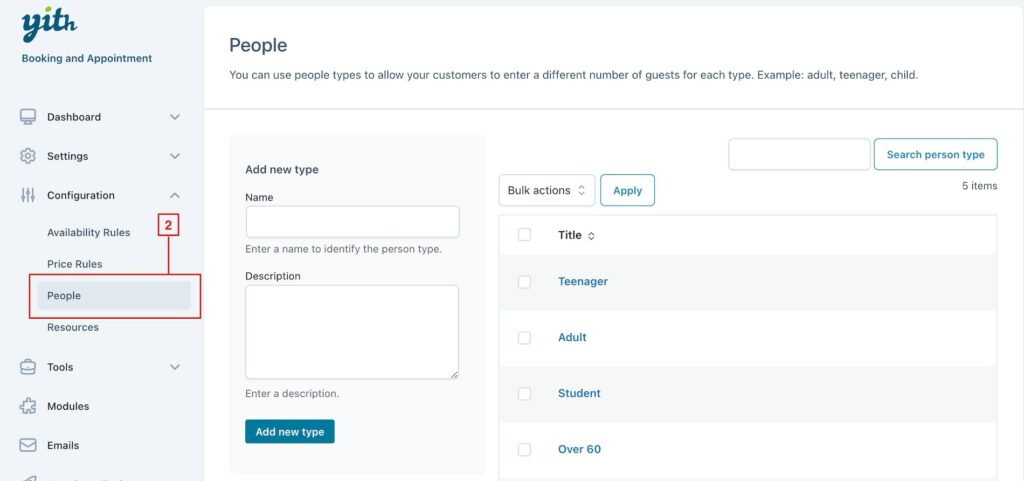
Task: Open the Bulk actions dropdown
Action: pos(547,191)
